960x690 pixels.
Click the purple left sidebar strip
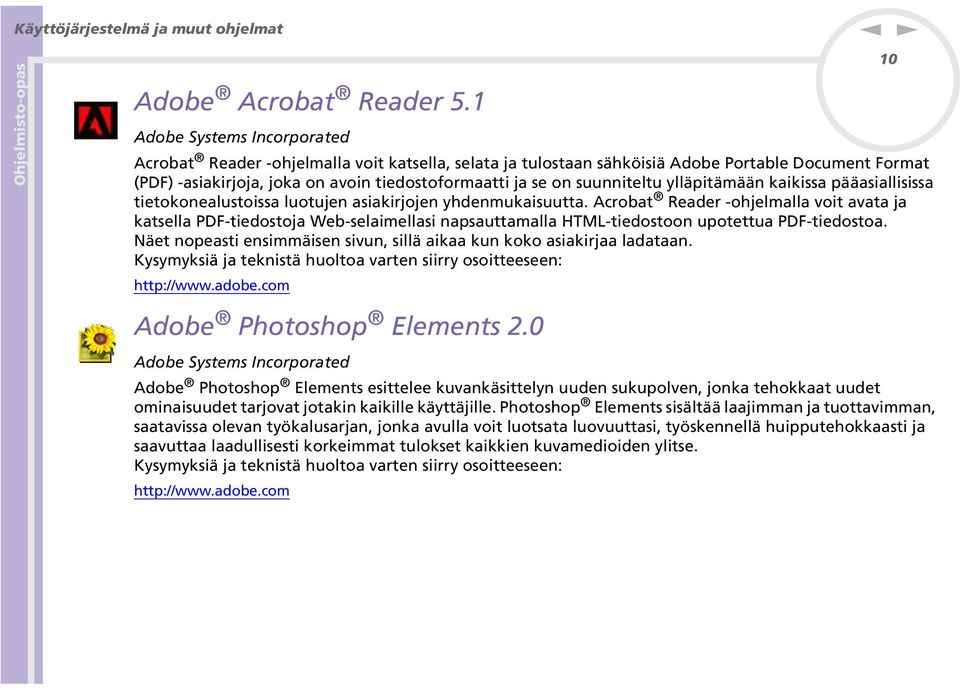pyautogui.click(x=21, y=345)
